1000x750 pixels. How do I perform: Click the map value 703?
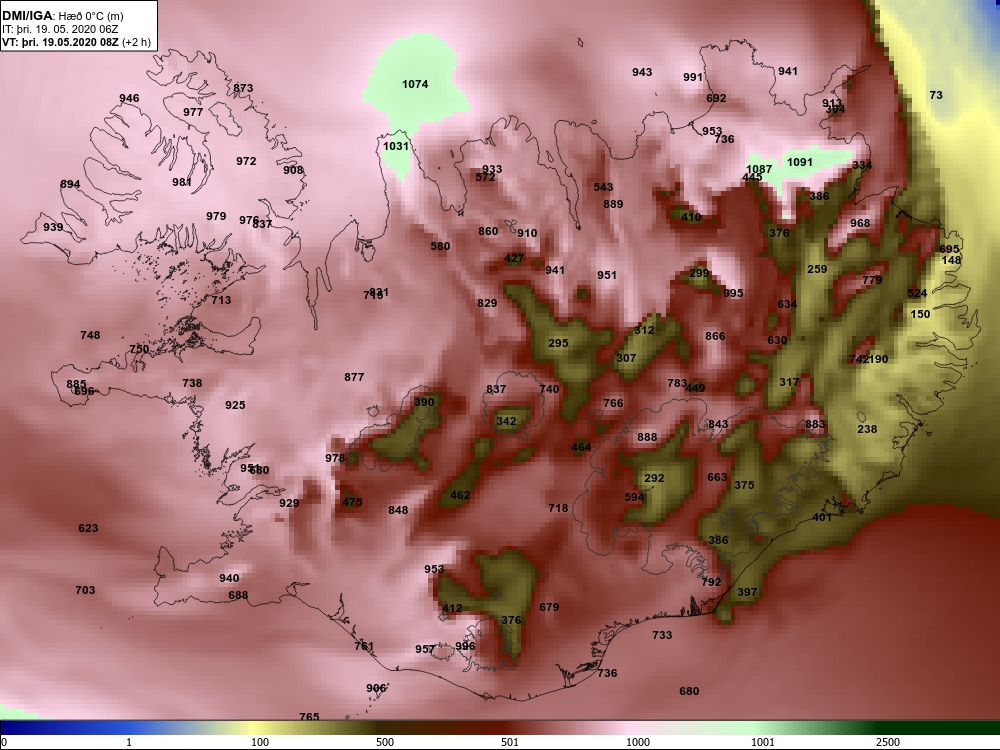pos(85,590)
